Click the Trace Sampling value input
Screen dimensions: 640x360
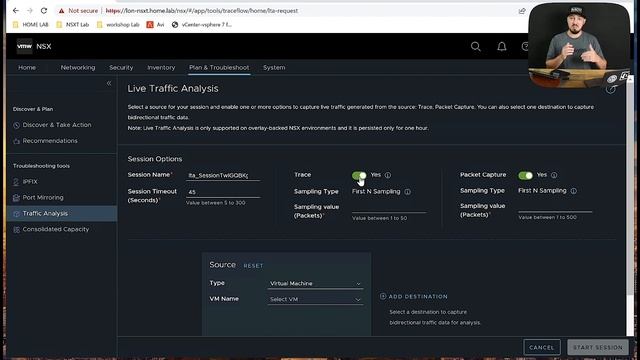click(x=389, y=208)
